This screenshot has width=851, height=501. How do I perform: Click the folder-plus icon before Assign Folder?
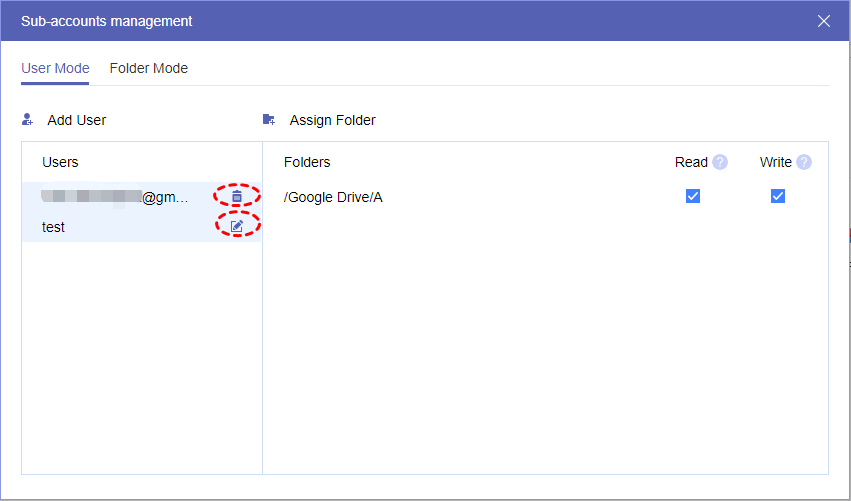point(268,120)
